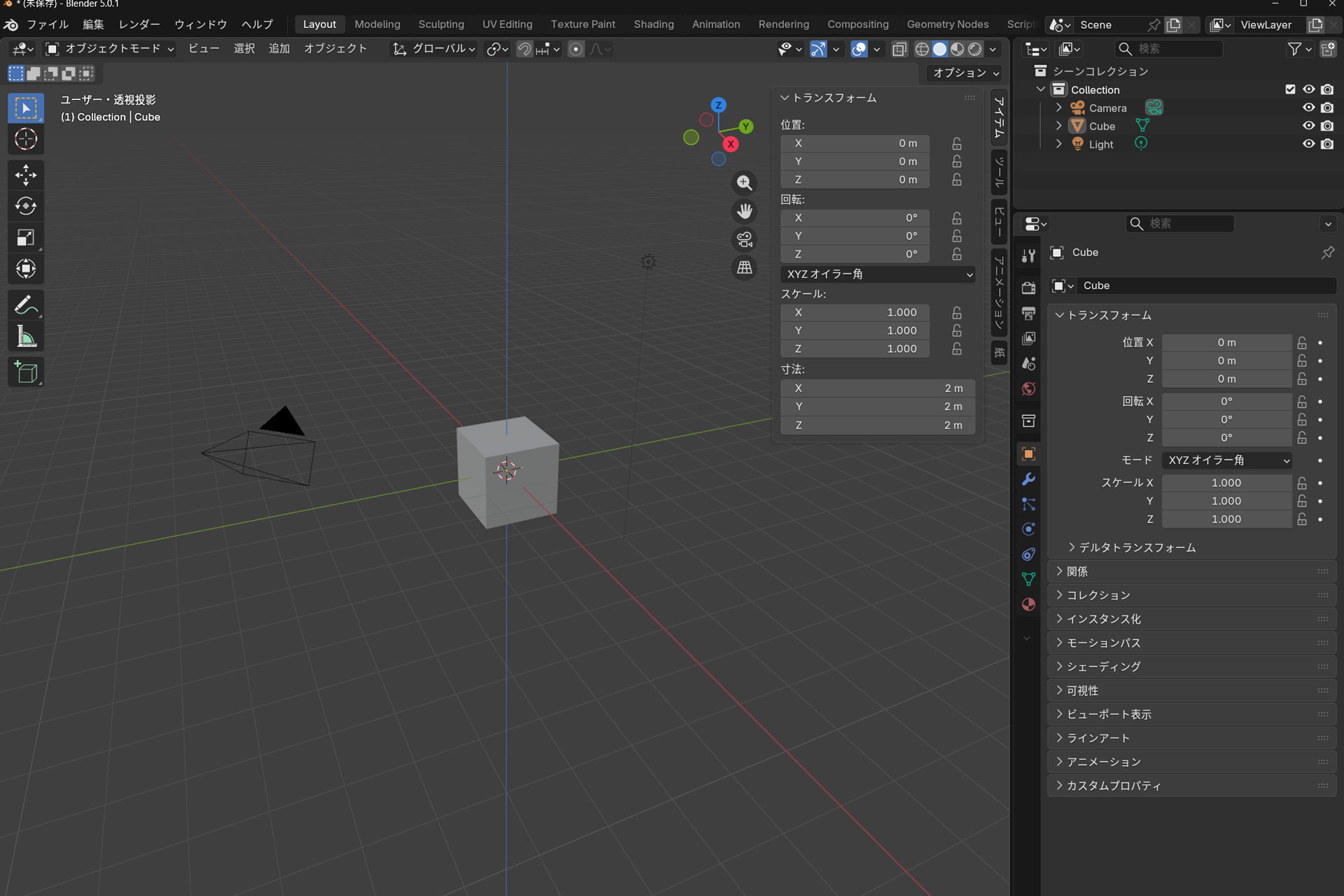Switch to the Shading workspace tab
This screenshot has height=896, width=1344.
click(x=653, y=24)
